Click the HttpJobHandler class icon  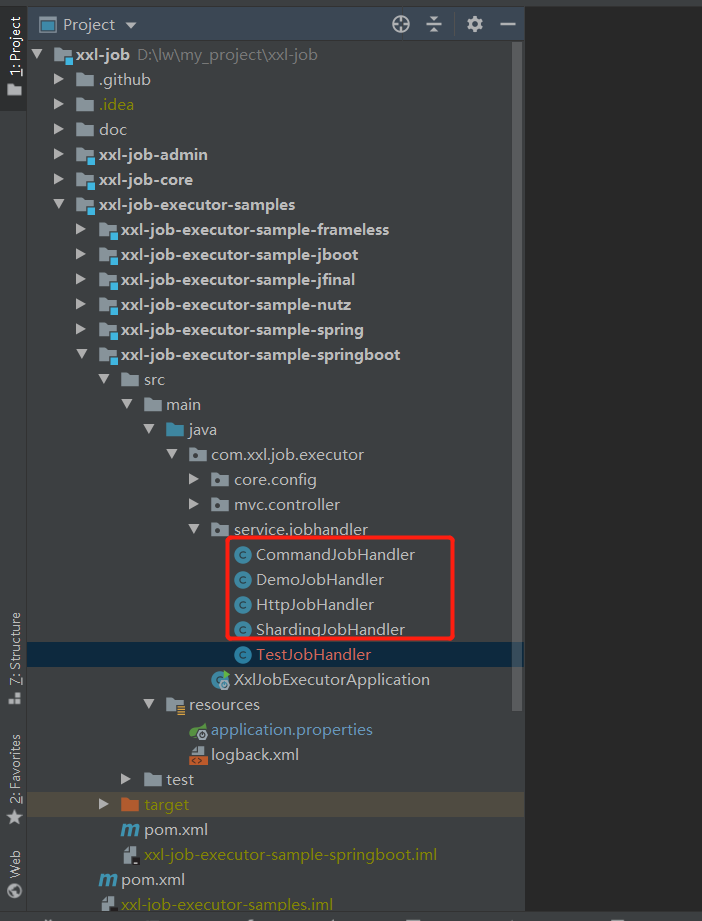(x=243, y=605)
